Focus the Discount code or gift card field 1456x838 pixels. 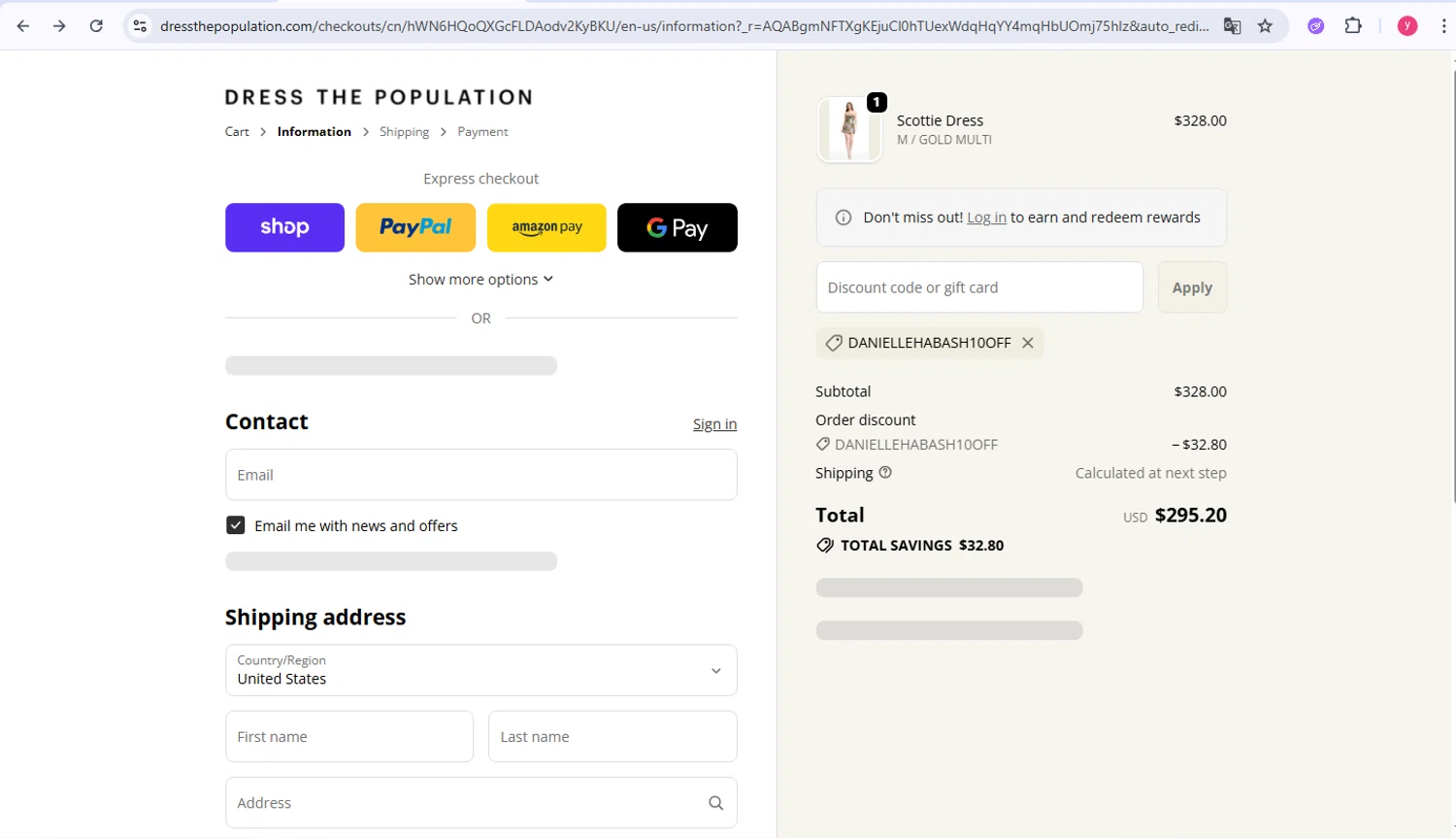979,287
